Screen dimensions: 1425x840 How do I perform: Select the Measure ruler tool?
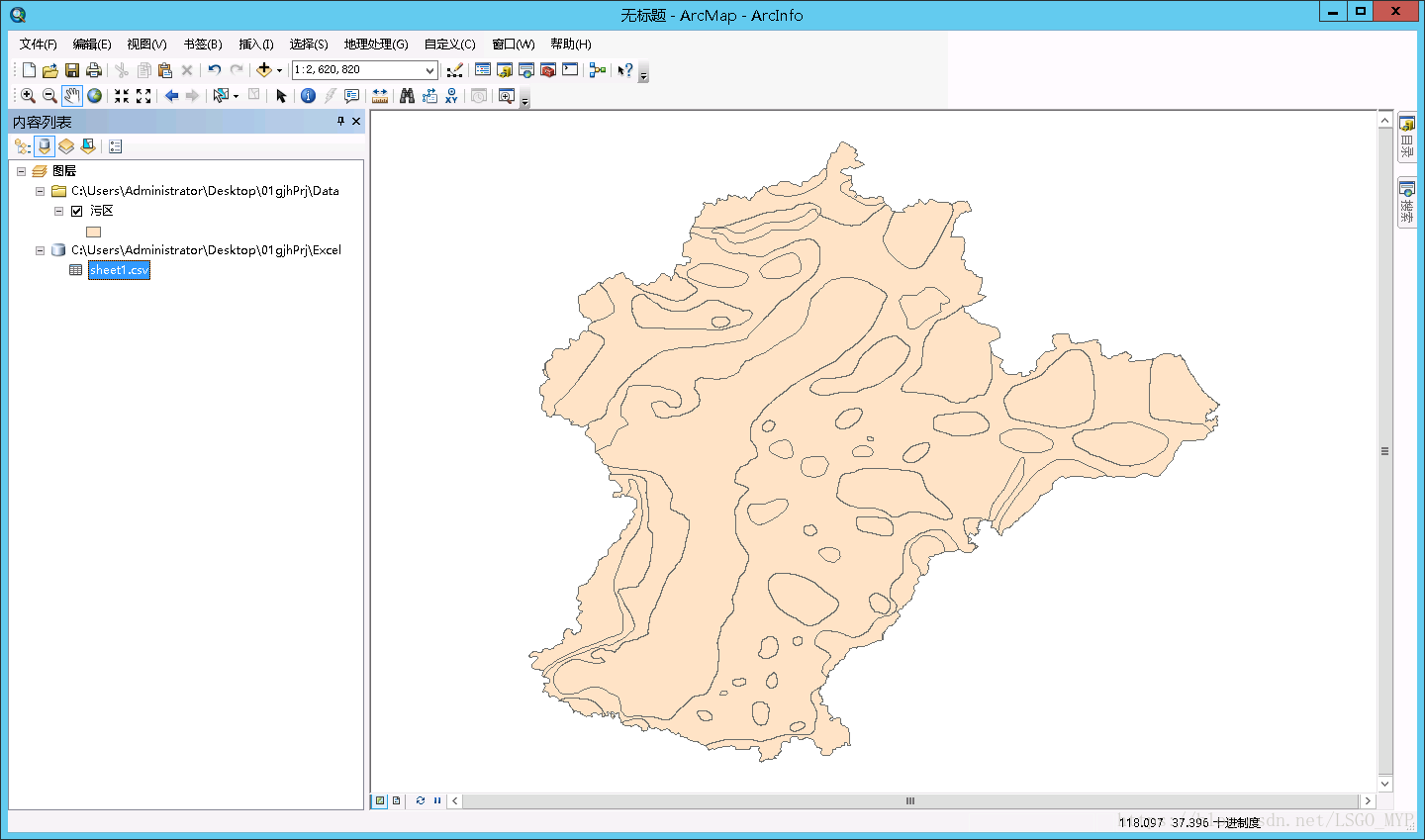point(380,96)
